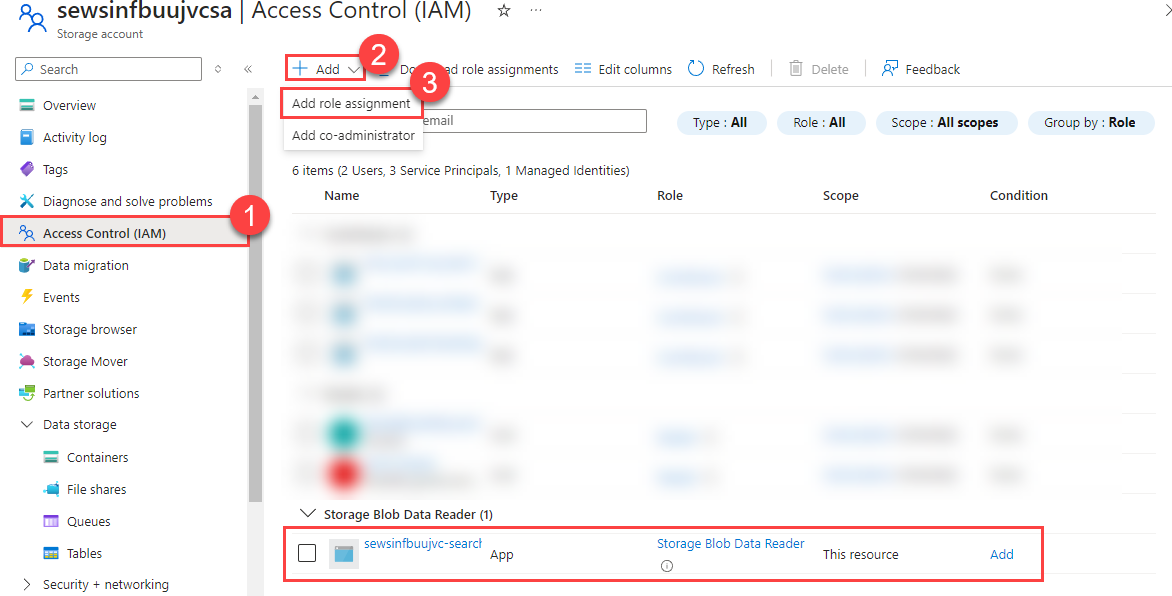Open the Storage Blob Data Reader role link
The image size is (1172, 596).
click(x=730, y=542)
